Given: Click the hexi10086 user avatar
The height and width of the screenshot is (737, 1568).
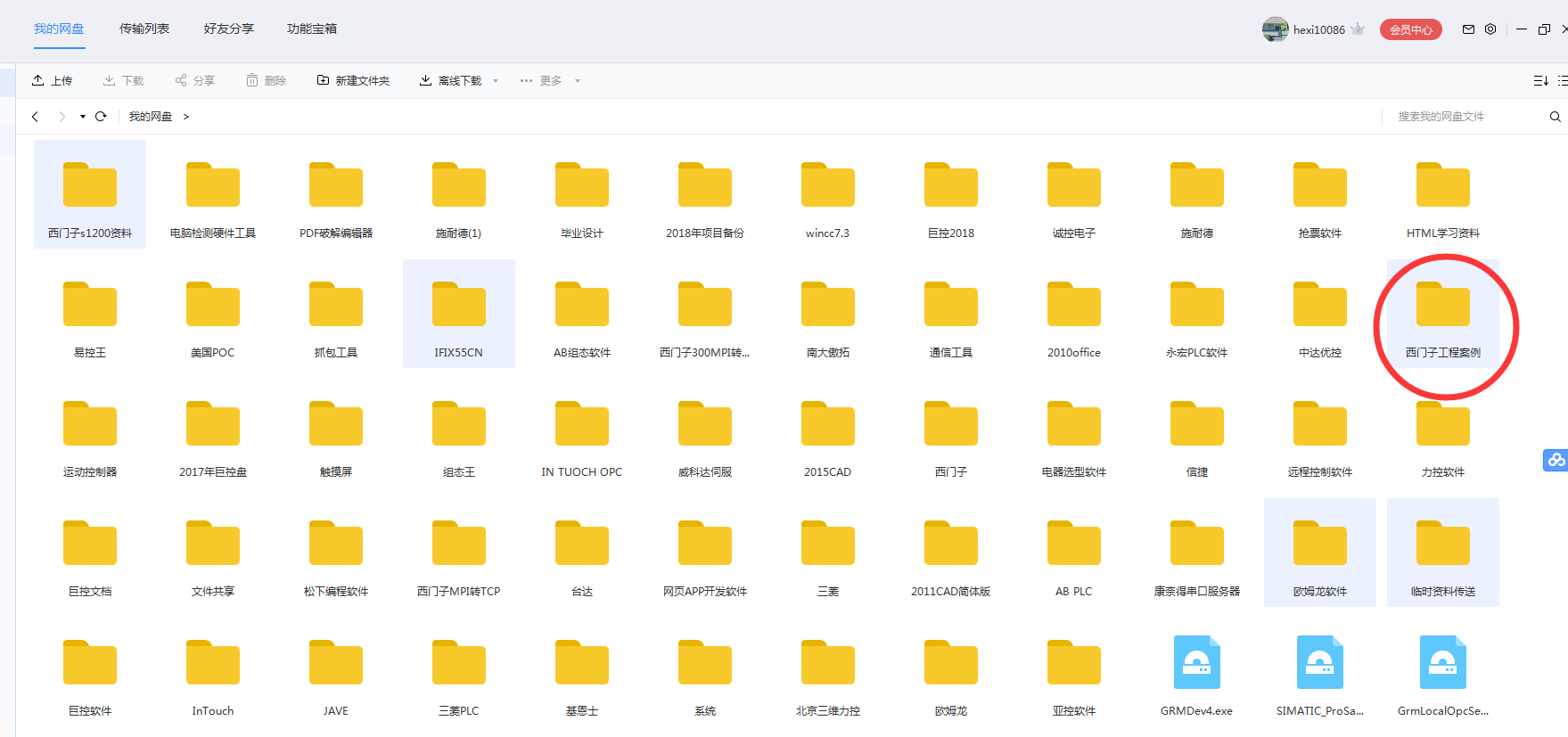Looking at the screenshot, I should point(1275,29).
